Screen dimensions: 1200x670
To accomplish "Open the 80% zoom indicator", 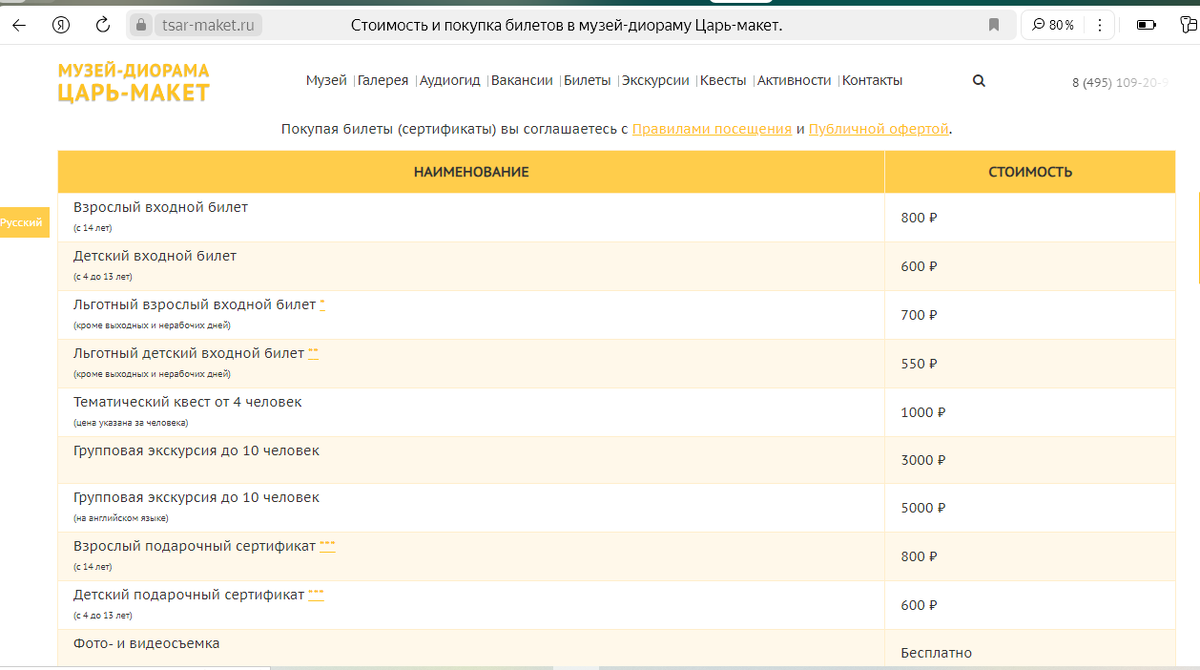I will click(1052, 25).
